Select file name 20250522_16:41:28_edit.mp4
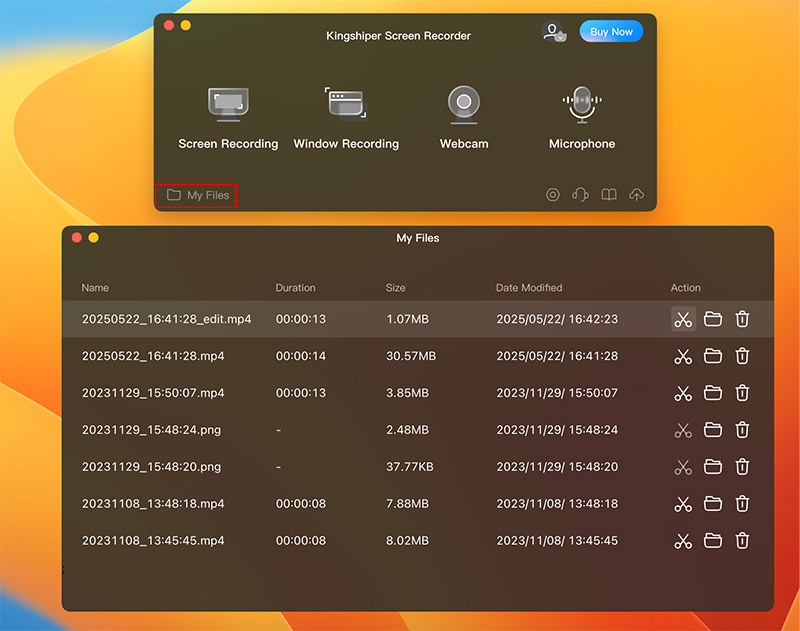This screenshot has height=631, width=800. pyautogui.click(x=166, y=319)
